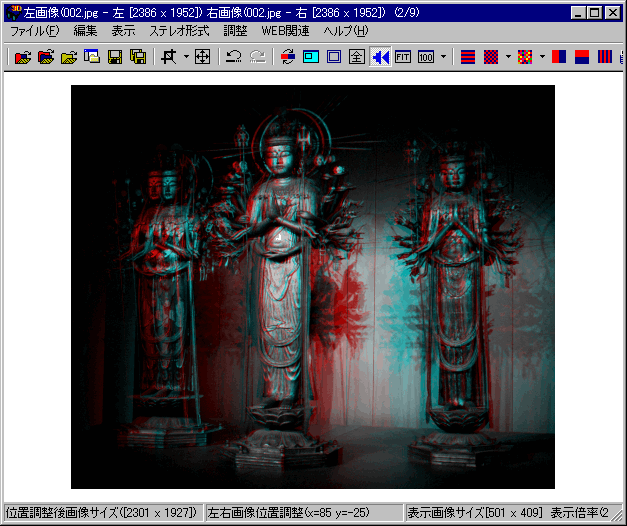Screen dimensions: 627x526
Task: Open the ステレオ形式 menu
Action: pyautogui.click(x=179, y=31)
